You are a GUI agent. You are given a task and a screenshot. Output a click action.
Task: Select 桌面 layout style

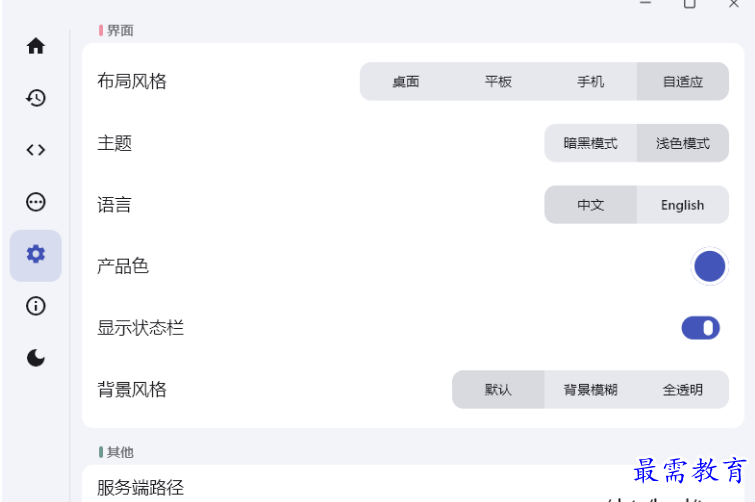pyautogui.click(x=406, y=81)
